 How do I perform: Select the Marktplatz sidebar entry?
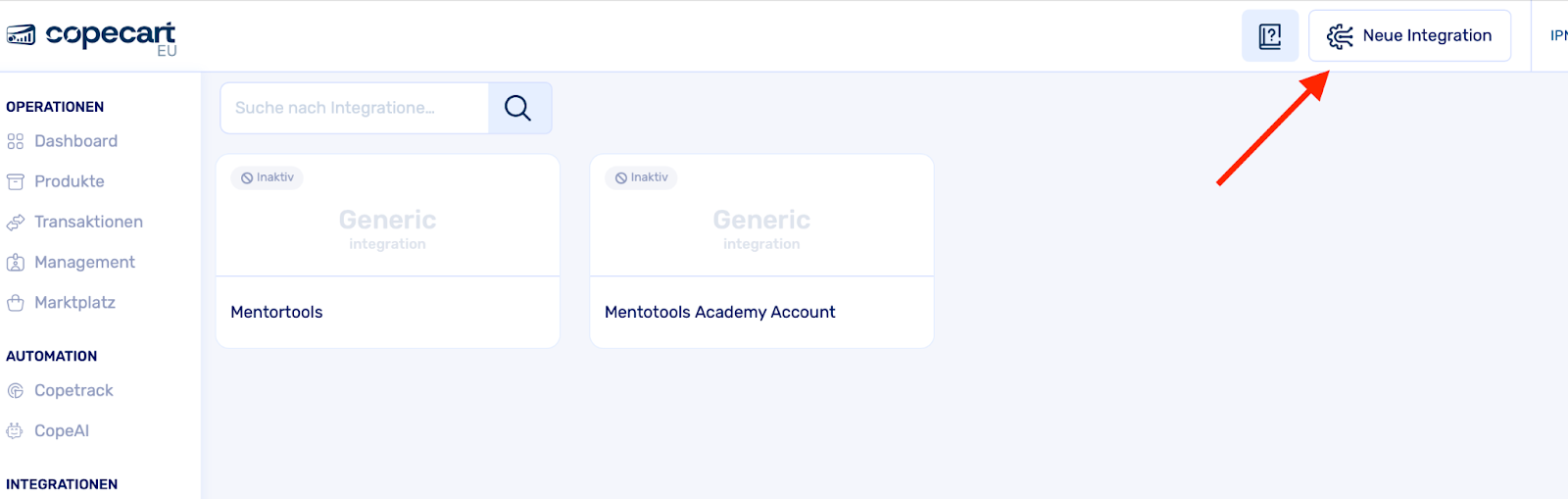coord(74,302)
